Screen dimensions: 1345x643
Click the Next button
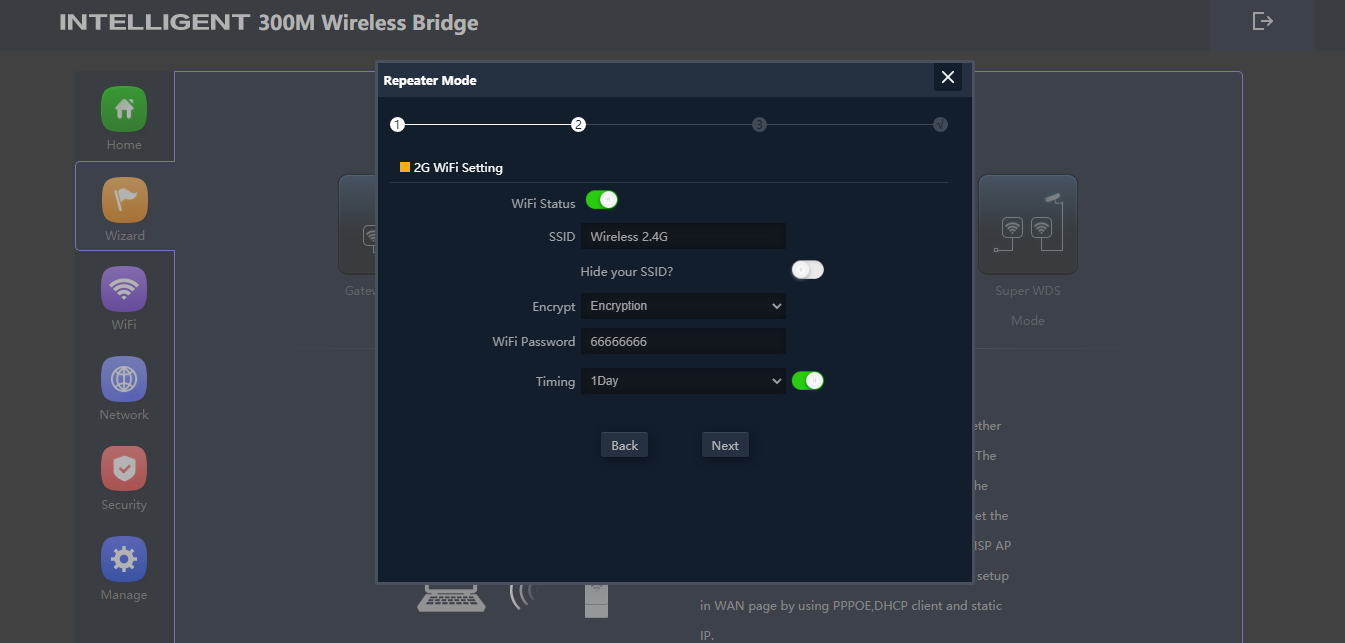pos(725,445)
